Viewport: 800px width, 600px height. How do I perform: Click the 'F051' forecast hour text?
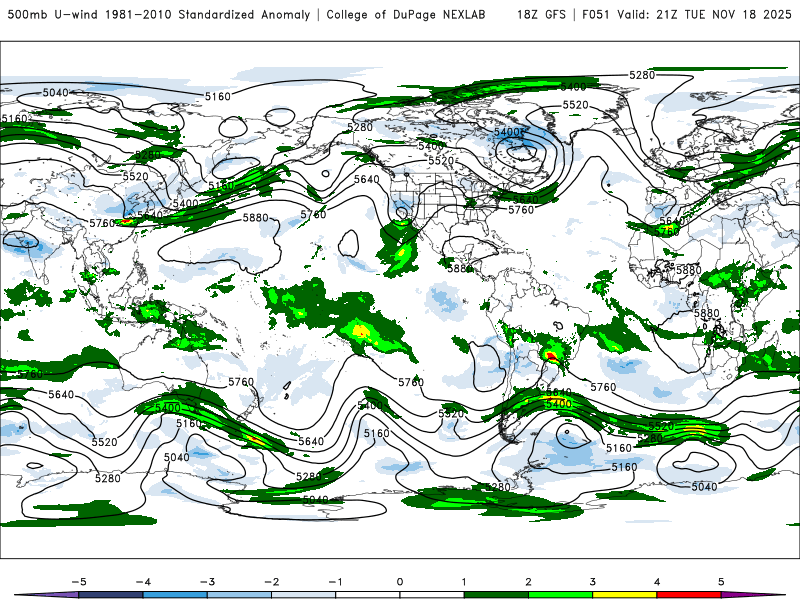coord(596,14)
